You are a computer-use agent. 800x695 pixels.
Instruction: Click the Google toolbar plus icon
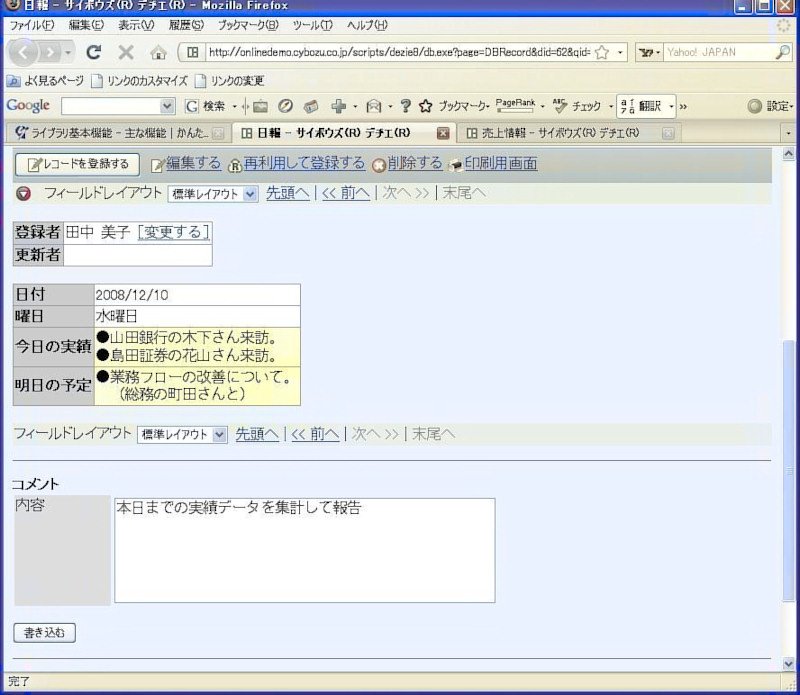click(338, 106)
